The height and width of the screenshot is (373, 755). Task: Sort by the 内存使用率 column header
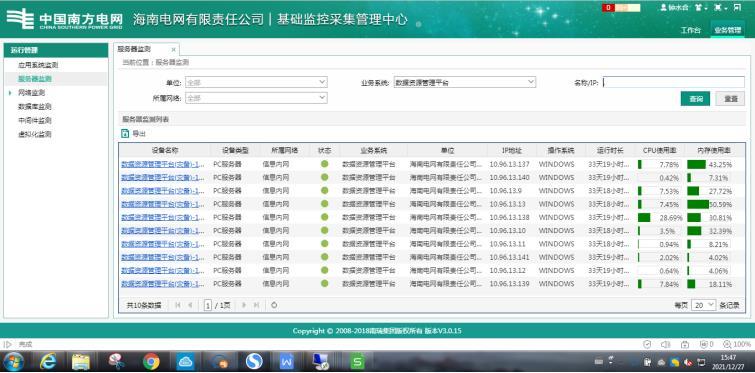[x=715, y=150]
